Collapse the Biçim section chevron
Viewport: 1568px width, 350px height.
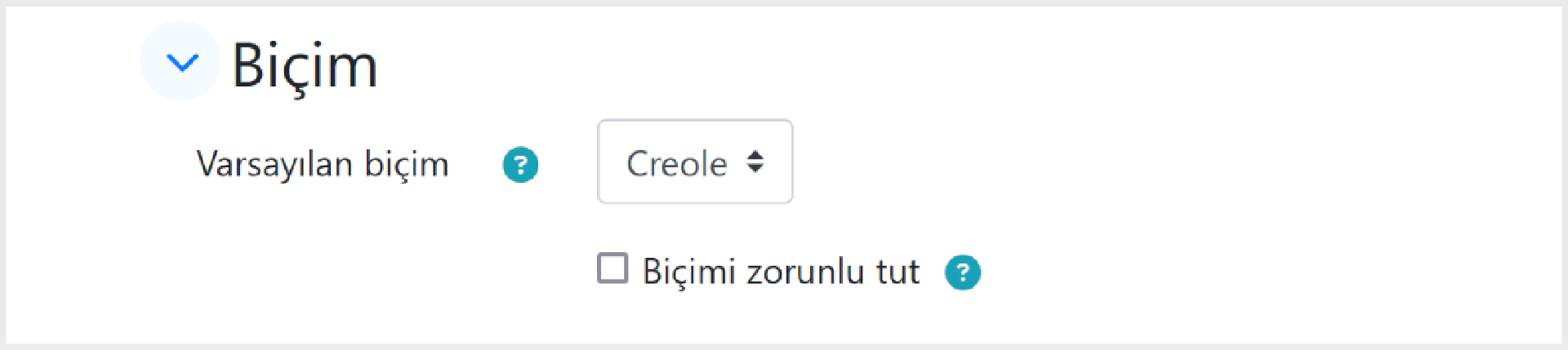click(180, 61)
